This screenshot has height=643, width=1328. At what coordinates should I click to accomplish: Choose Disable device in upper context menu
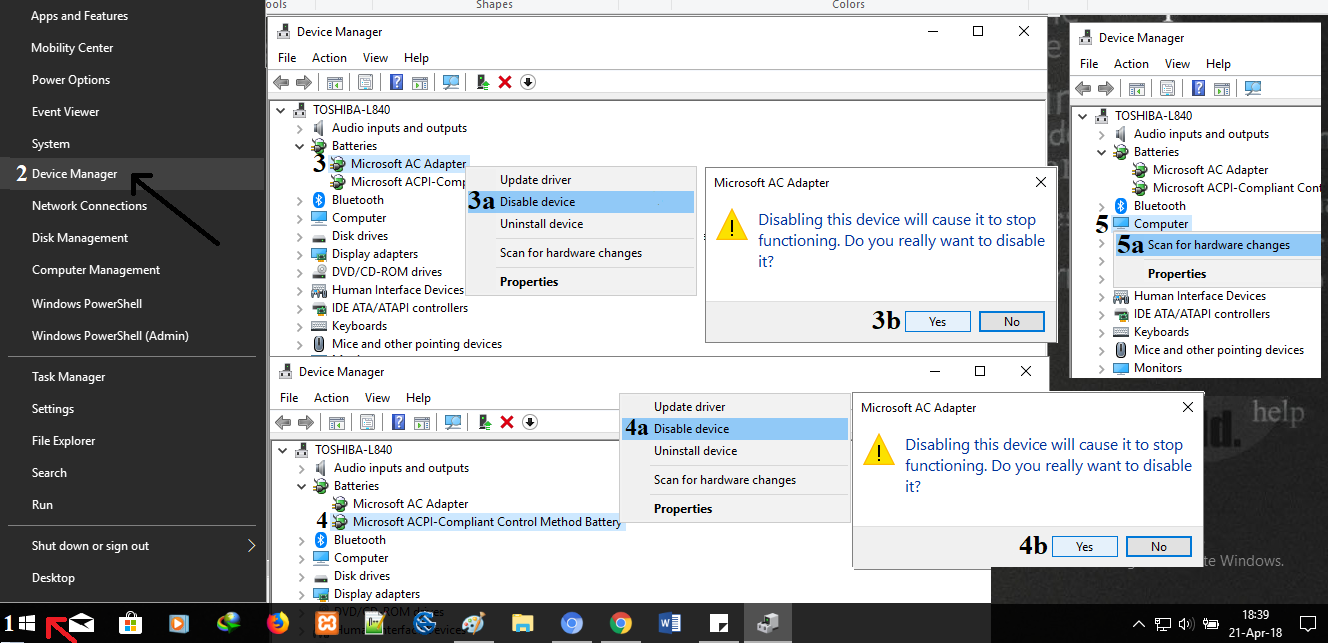click(x=581, y=202)
